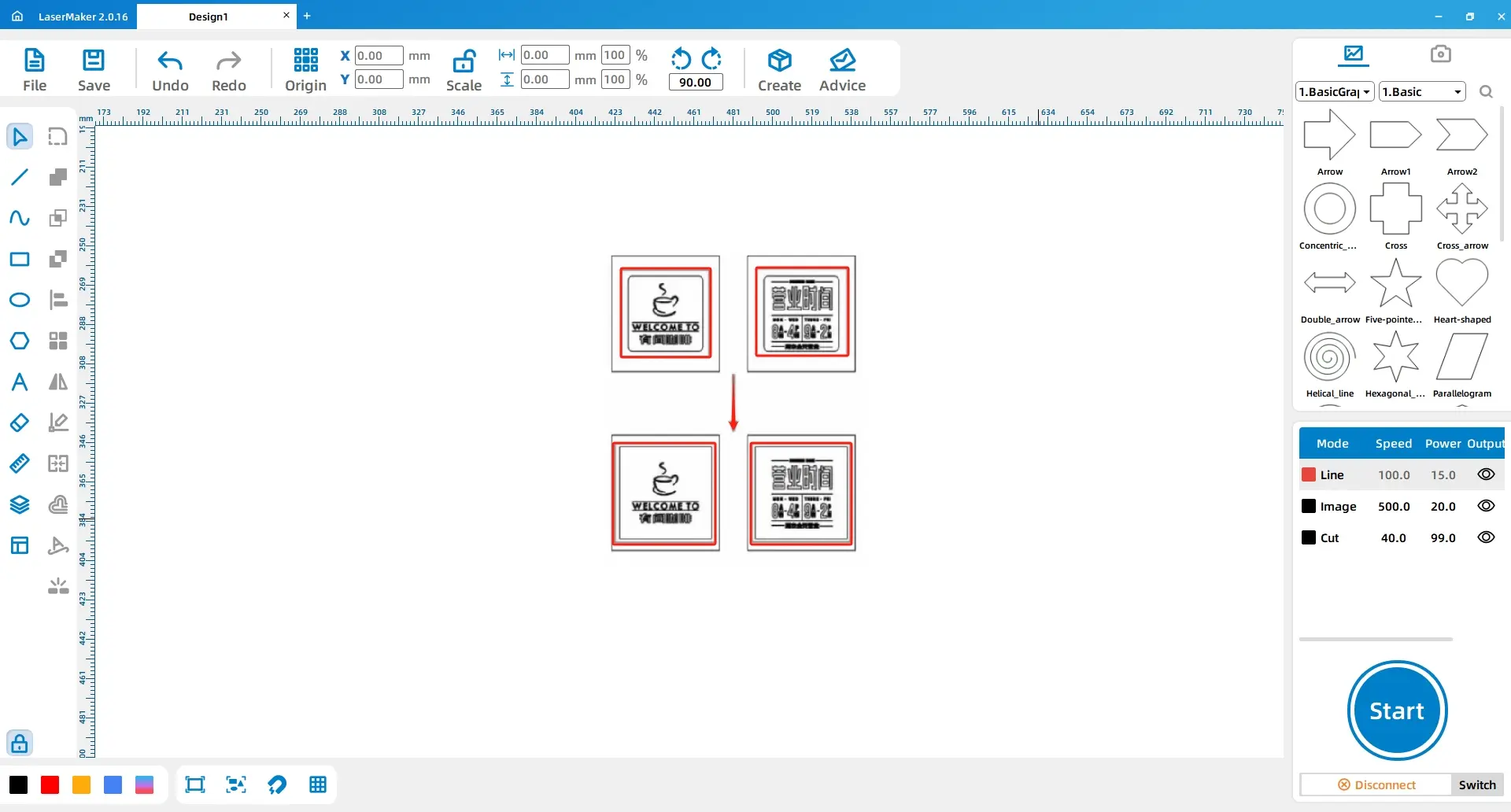This screenshot has height=812, width=1511.
Task: Click the mirror flip icon
Action: (58, 382)
